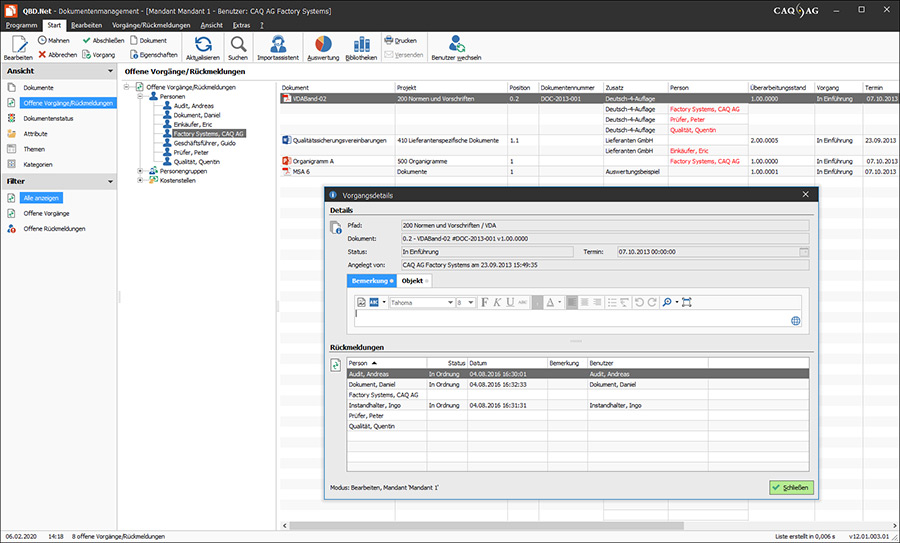Click the Aktualisieren refresh icon
900x543 pixels.
(x=203, y=44)
